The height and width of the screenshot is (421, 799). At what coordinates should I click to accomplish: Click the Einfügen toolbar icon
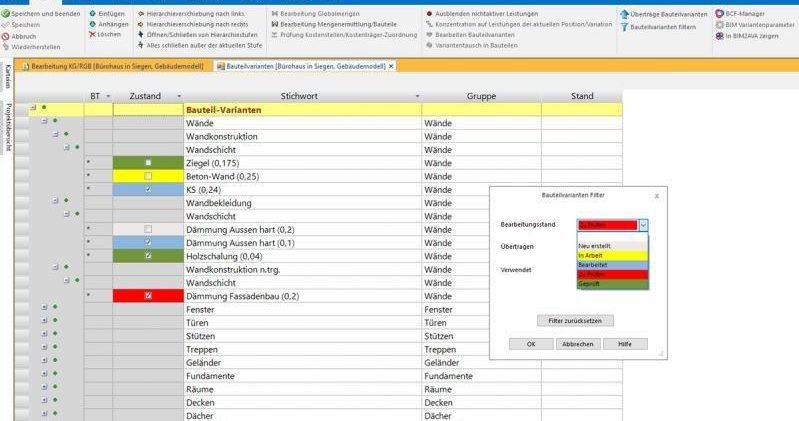(x=93, y=14)
